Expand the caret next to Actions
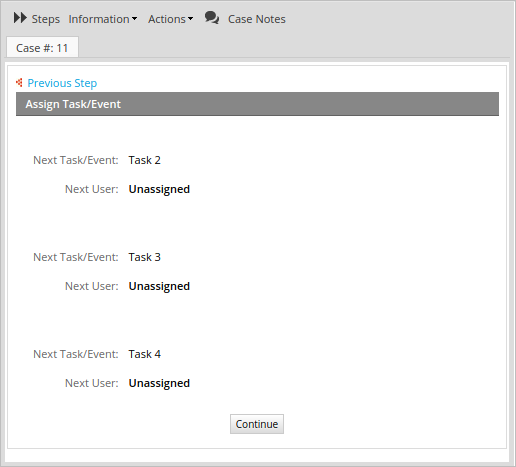 pos(190,19)
